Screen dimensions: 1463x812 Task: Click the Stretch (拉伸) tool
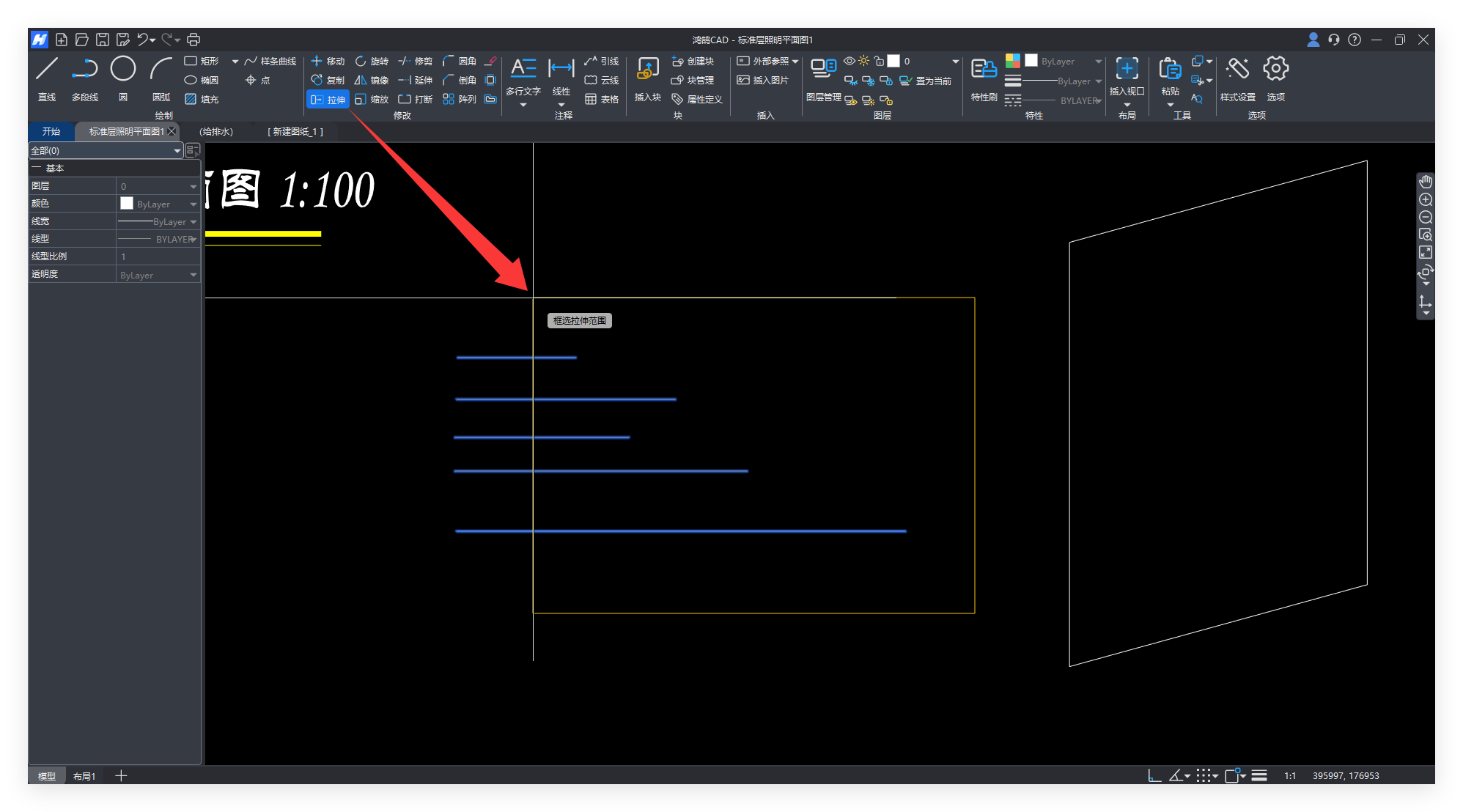(328, 100)
